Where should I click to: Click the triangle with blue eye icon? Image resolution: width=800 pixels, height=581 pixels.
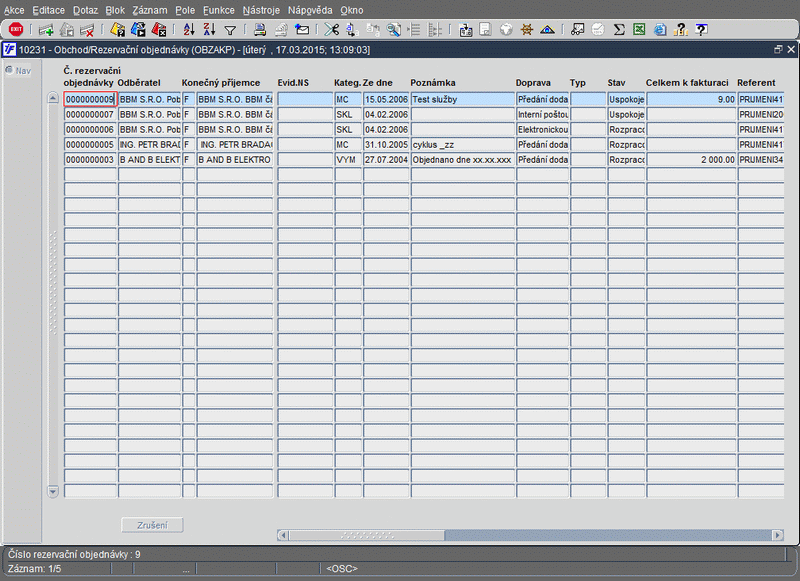pos(547,30)
